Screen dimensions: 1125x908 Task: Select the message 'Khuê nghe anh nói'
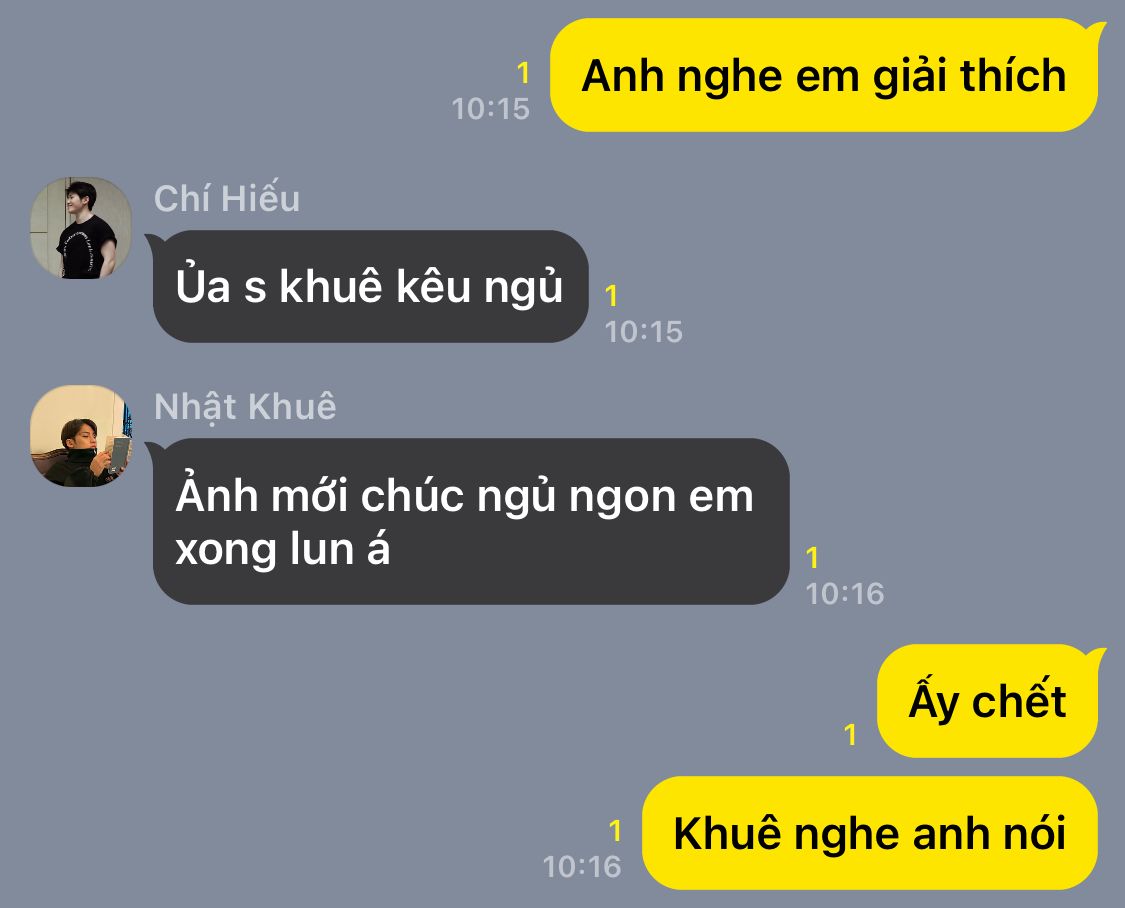(870, 833)
